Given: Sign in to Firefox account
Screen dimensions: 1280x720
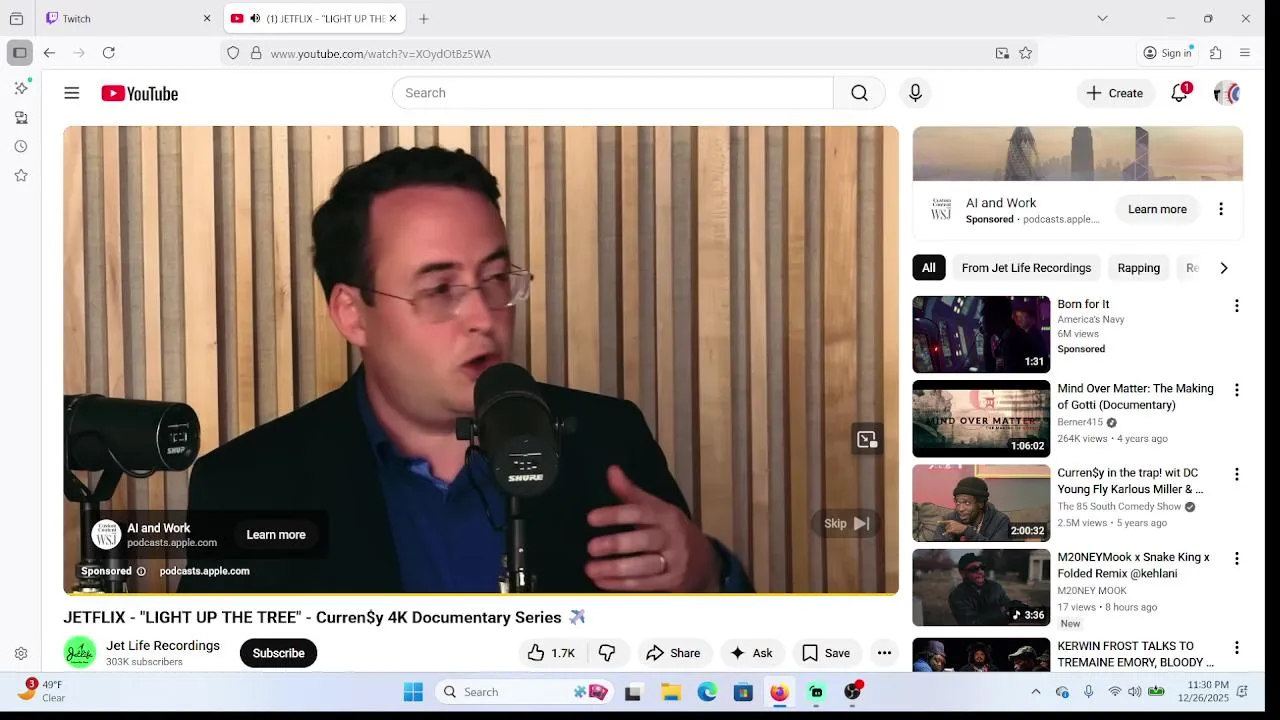Looking at the screenshot, I should tap(1168, 53).
